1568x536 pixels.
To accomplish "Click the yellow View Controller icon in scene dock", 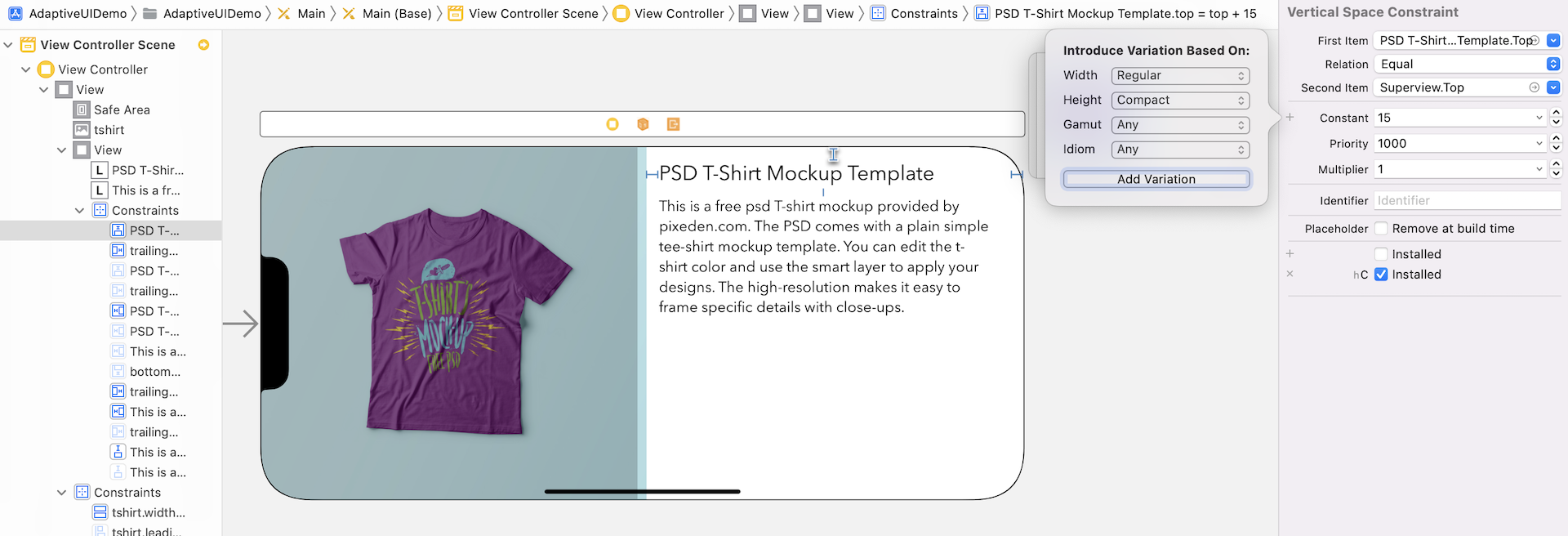I will pyautogui.click(x=612, y=124).
